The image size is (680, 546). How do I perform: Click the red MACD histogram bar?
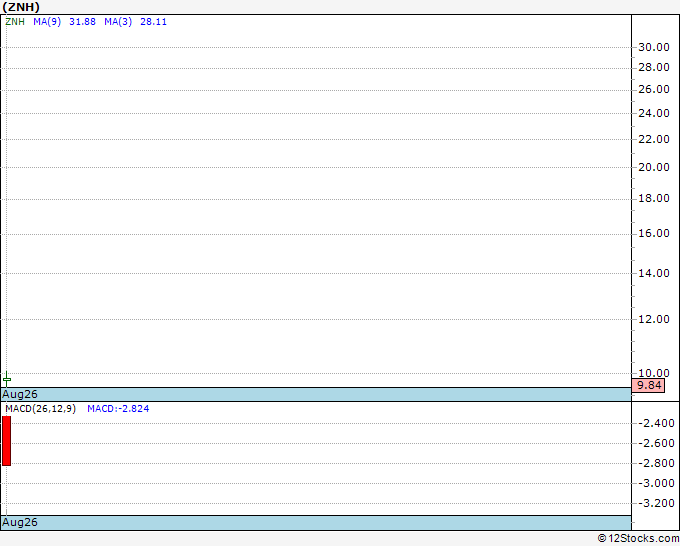[x=7, y=441]
